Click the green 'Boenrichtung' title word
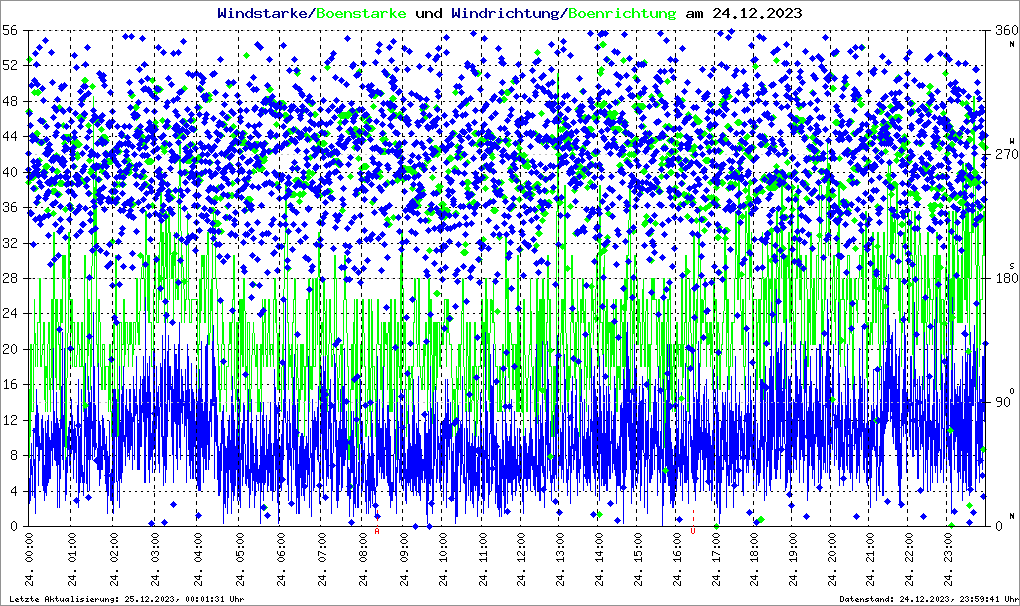Screen dimensions: 1020x606 point(621,13)
